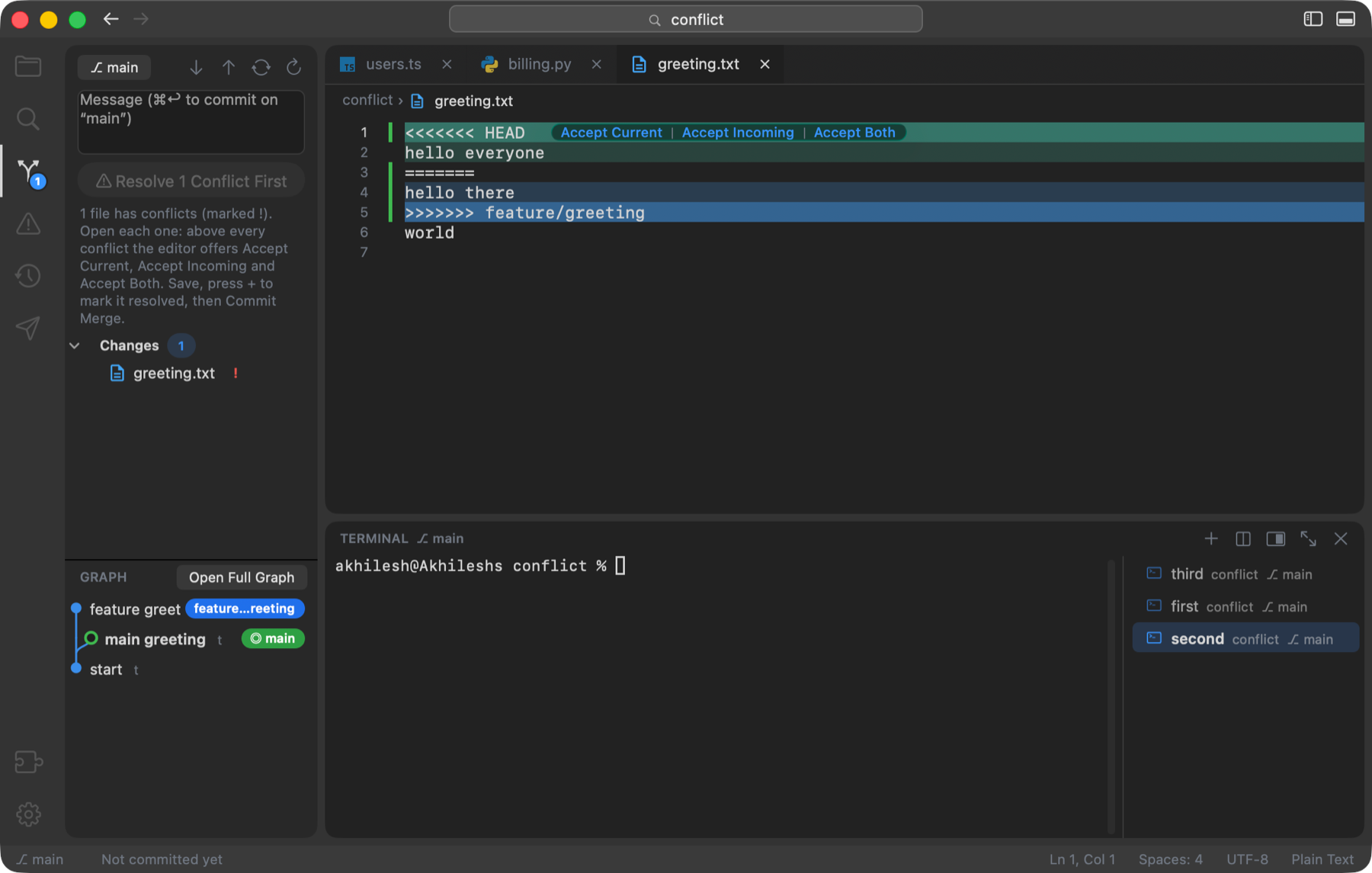The height and width of the screenshot is (873, 1372).
Task: Open settings gear in sidebar
Action: tap(28, 814)
